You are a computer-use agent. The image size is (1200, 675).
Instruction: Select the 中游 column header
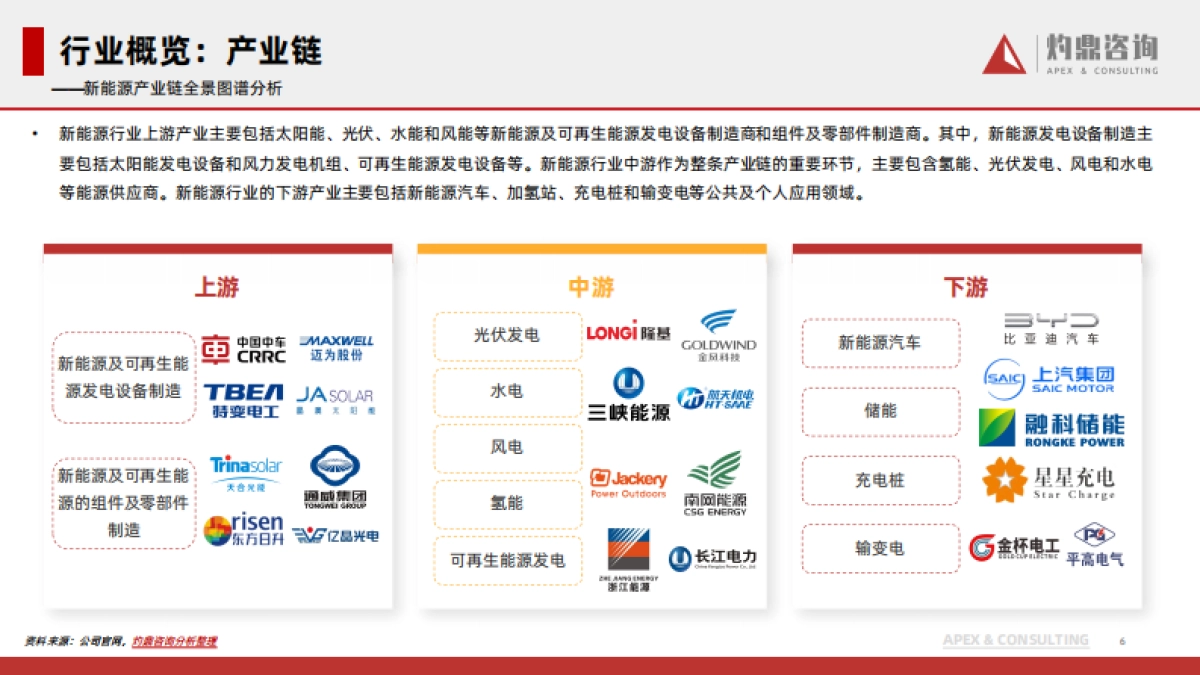[x=594, y=286]
